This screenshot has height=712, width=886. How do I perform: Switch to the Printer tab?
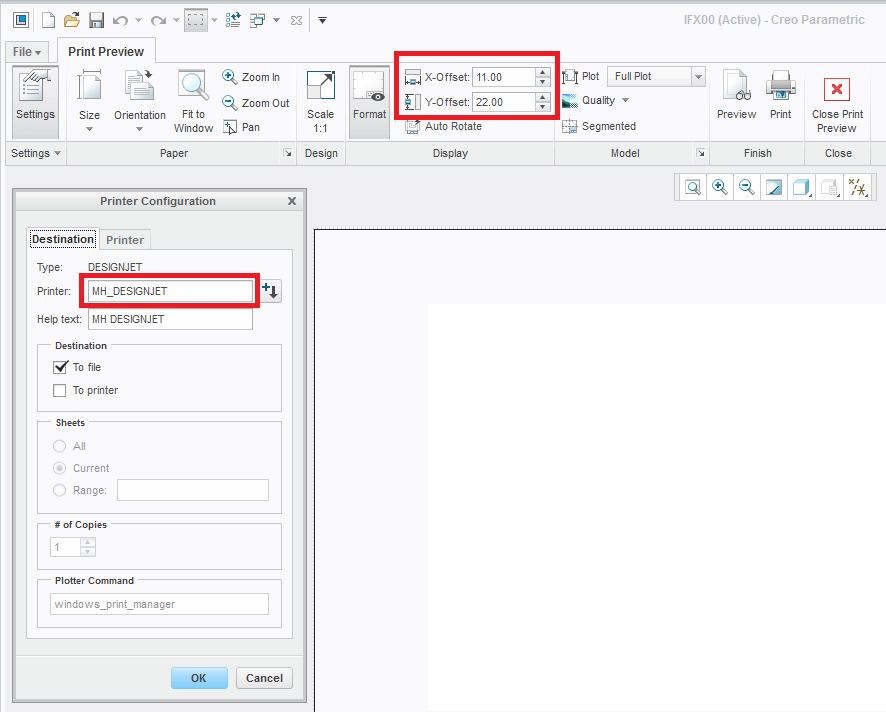click(x=125, y=240)
